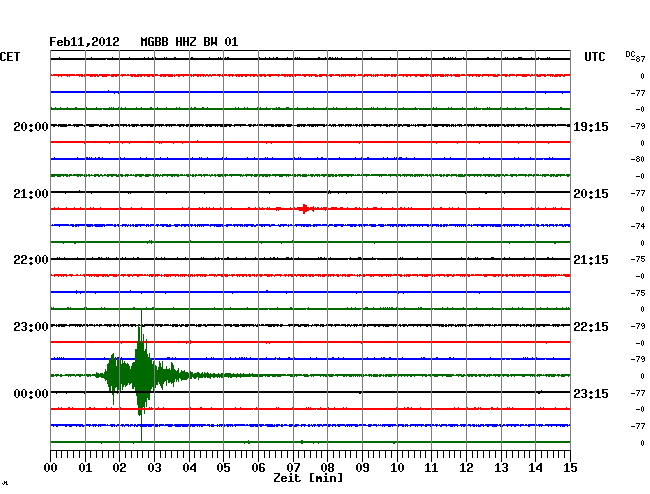The width and height of the screenshot is (650, 494).
Task: Select minute 12 on the time axis
Action: 466,468
